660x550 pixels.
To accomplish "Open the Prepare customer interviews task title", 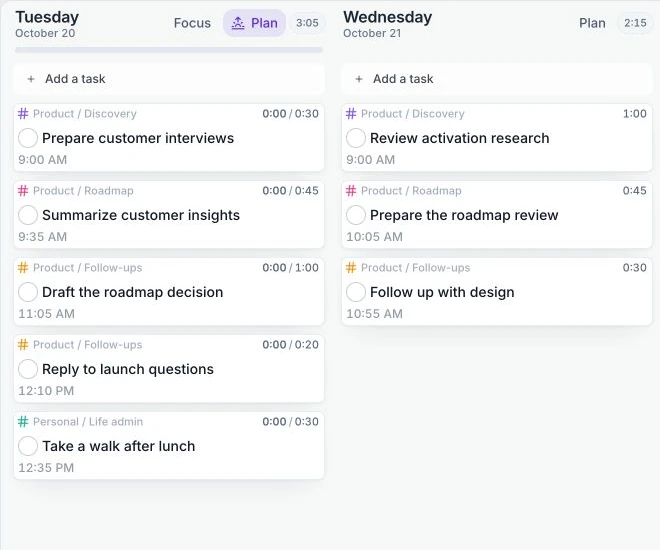I will coord(138,138).
